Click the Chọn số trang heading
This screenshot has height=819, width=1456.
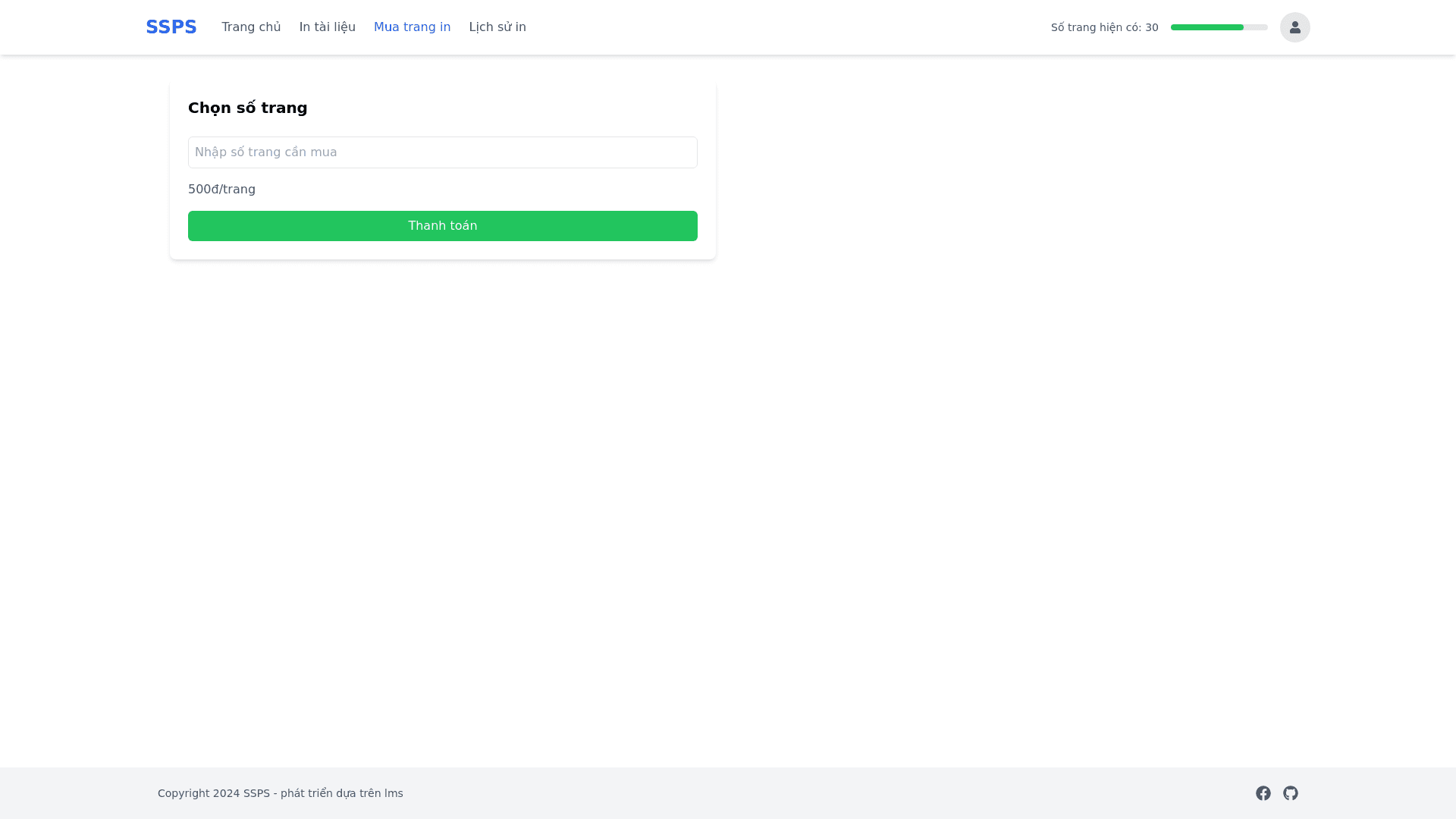tap(247, 108)
